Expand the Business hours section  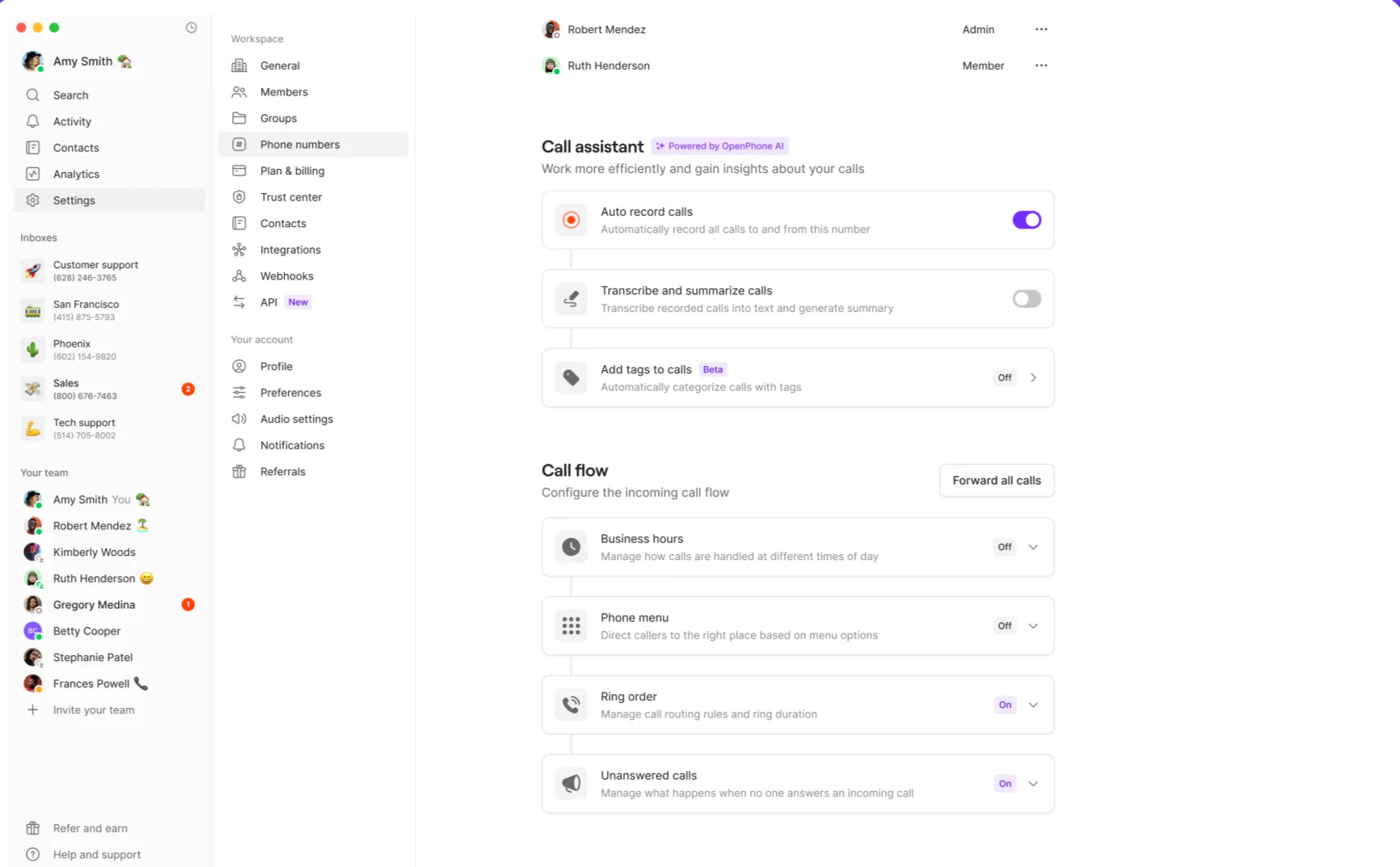point(1033,547)
